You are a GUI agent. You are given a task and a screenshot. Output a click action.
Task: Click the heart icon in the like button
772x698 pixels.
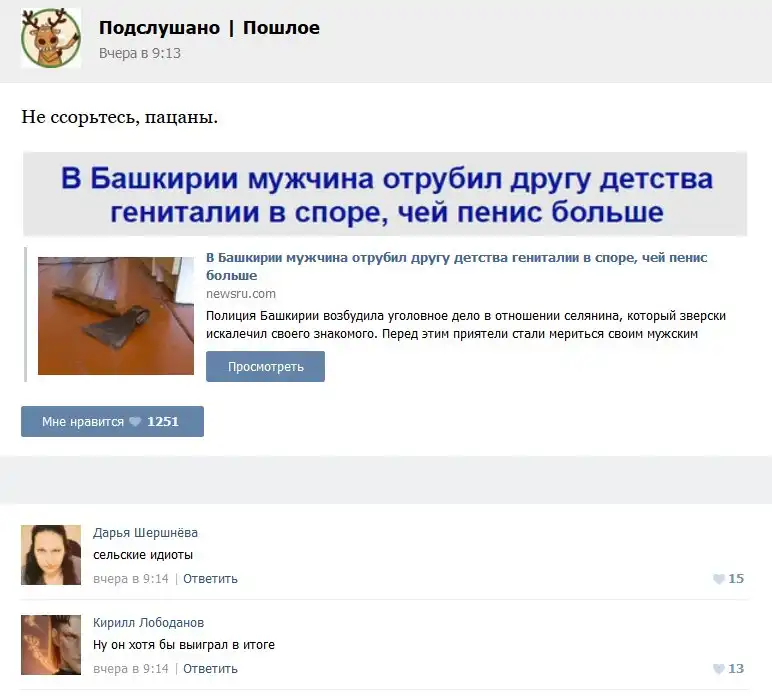135,422
